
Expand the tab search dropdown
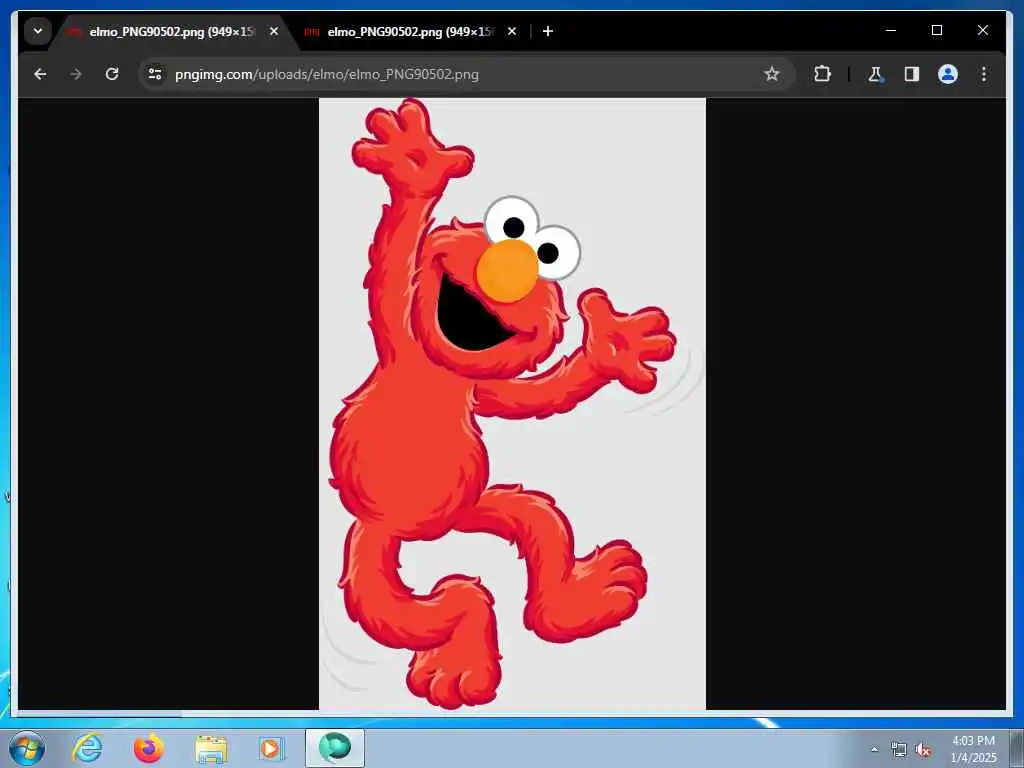tap(38, 31)
